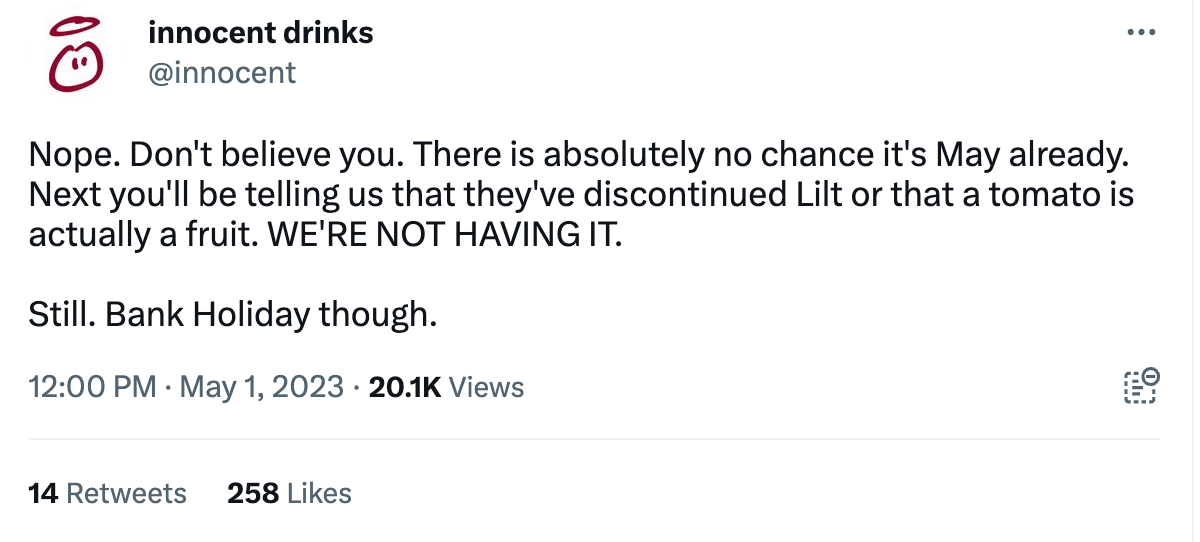The height and width of the screenshot is (542, 1200).
Task: Click the word May in the tweet body
Action: pos(965,154)
